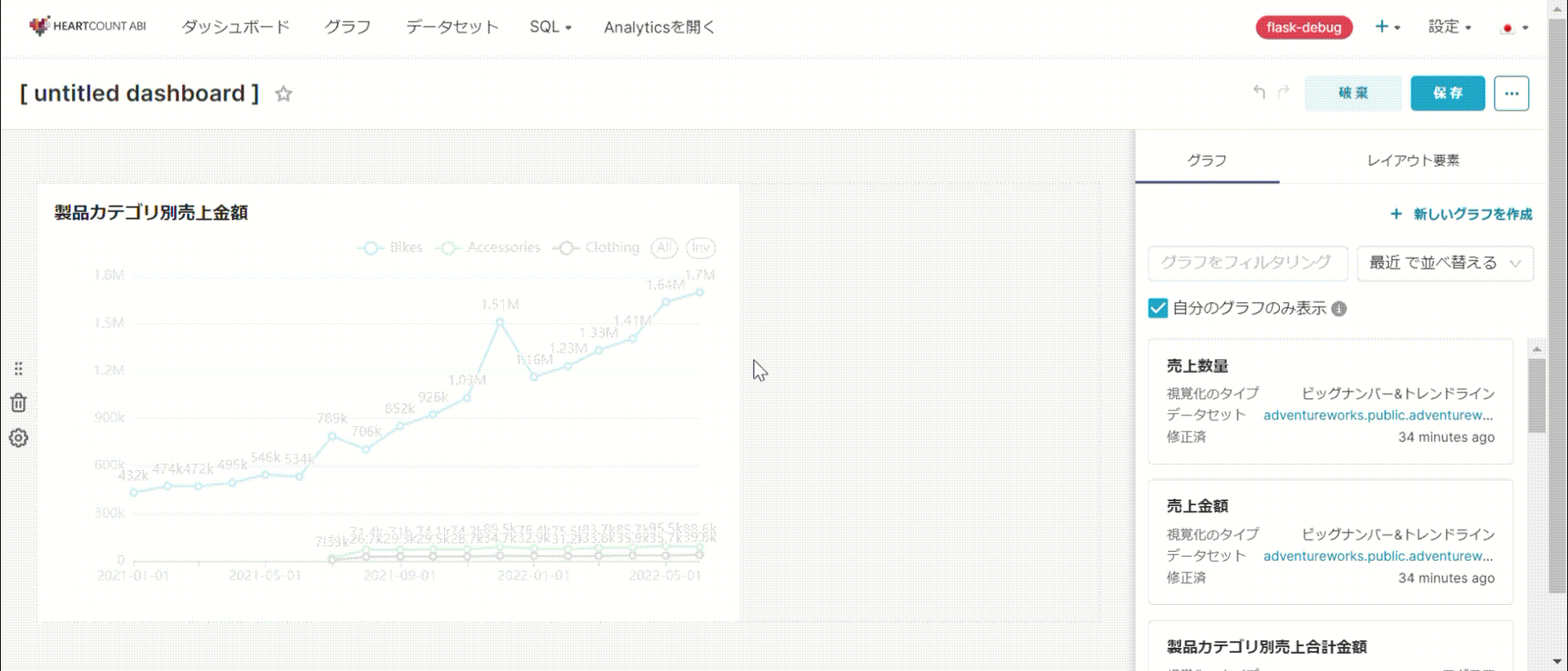Switch to the グラフ side panel tab

click(1207, 160)
